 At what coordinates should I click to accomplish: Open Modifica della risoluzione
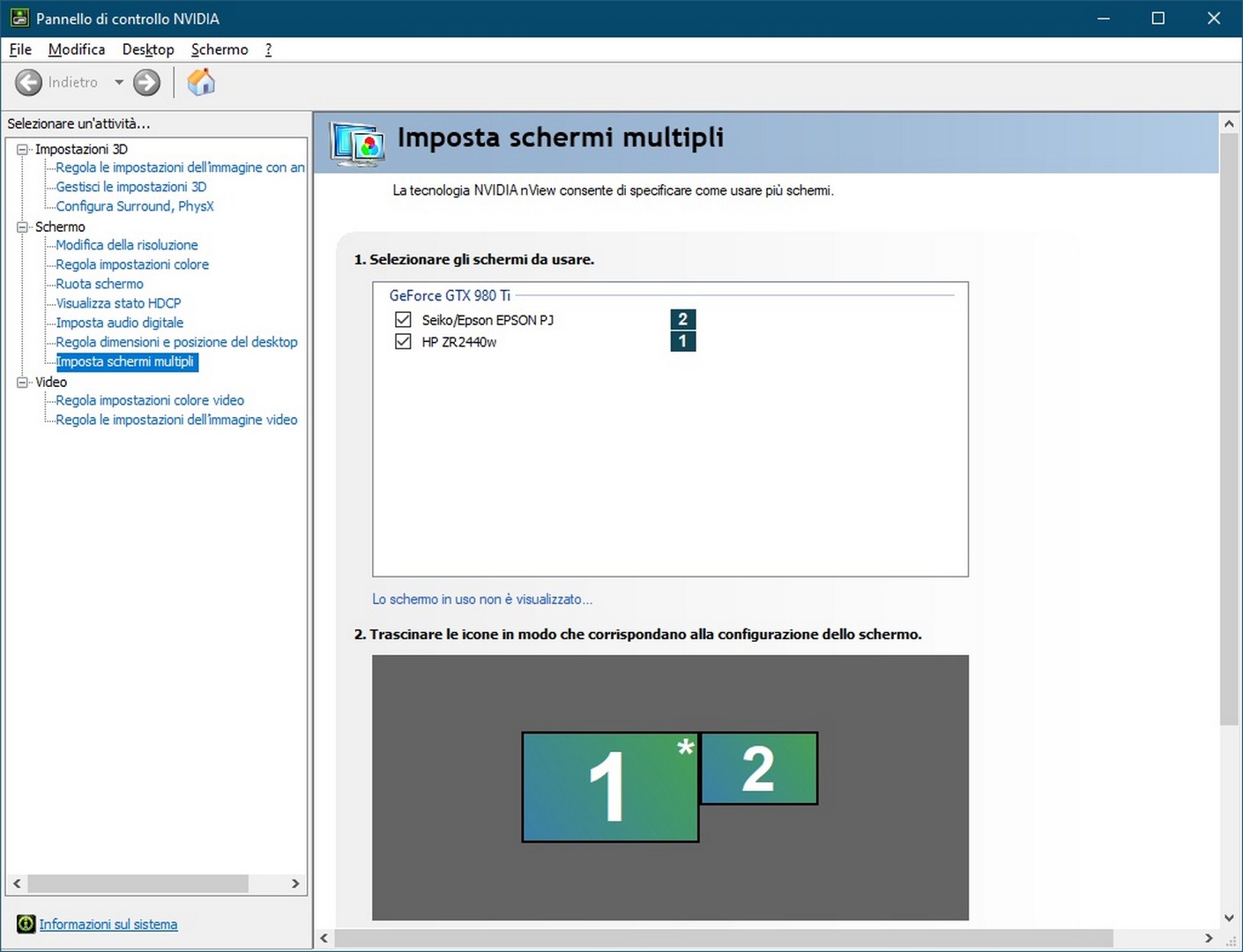tap(127, 245)
